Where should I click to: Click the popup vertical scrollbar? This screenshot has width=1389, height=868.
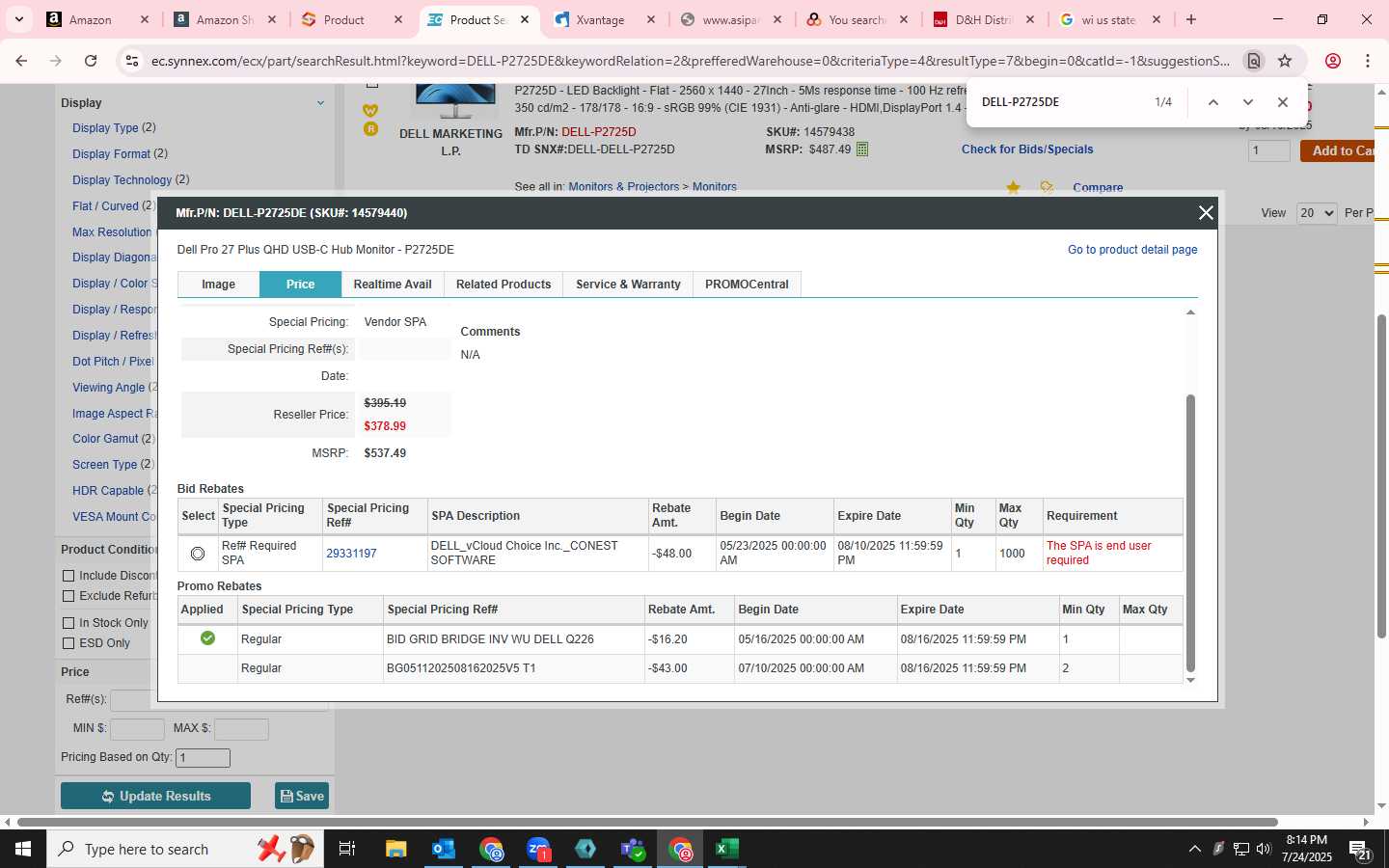tap(1190, 533)
